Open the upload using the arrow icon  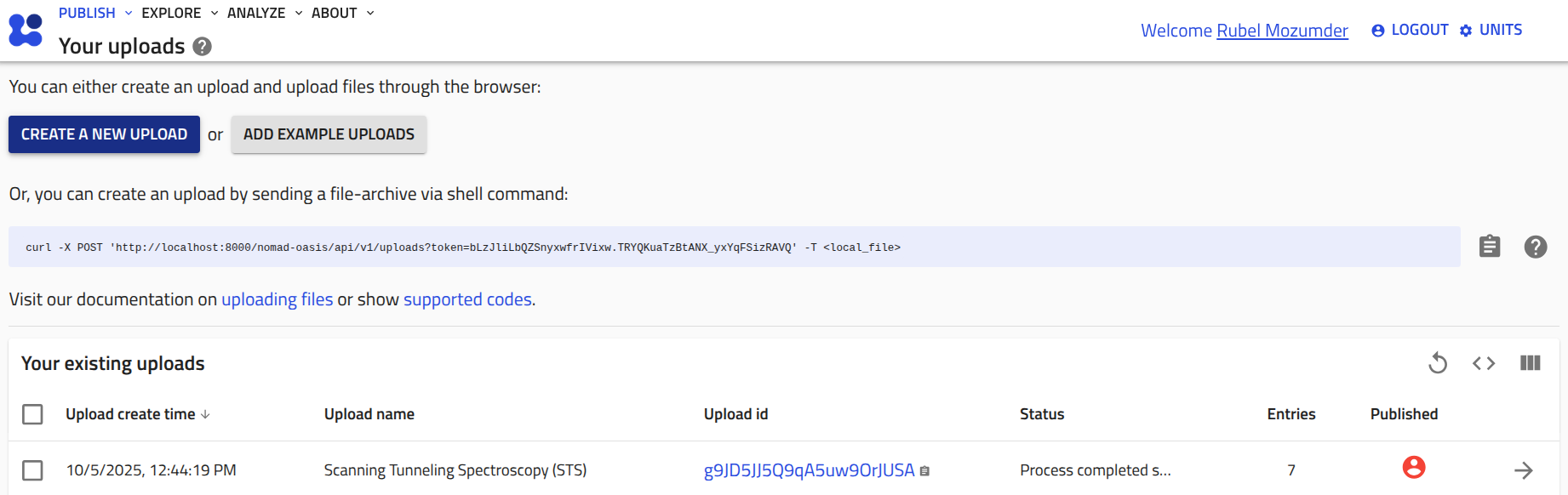[x=1524, y=470]
